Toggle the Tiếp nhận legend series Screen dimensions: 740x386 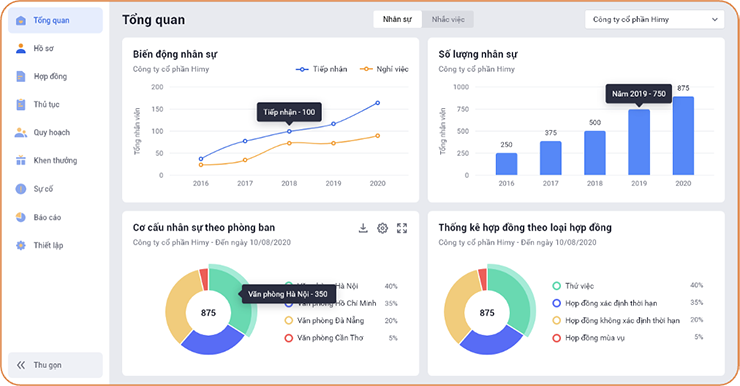click(321, 69)
